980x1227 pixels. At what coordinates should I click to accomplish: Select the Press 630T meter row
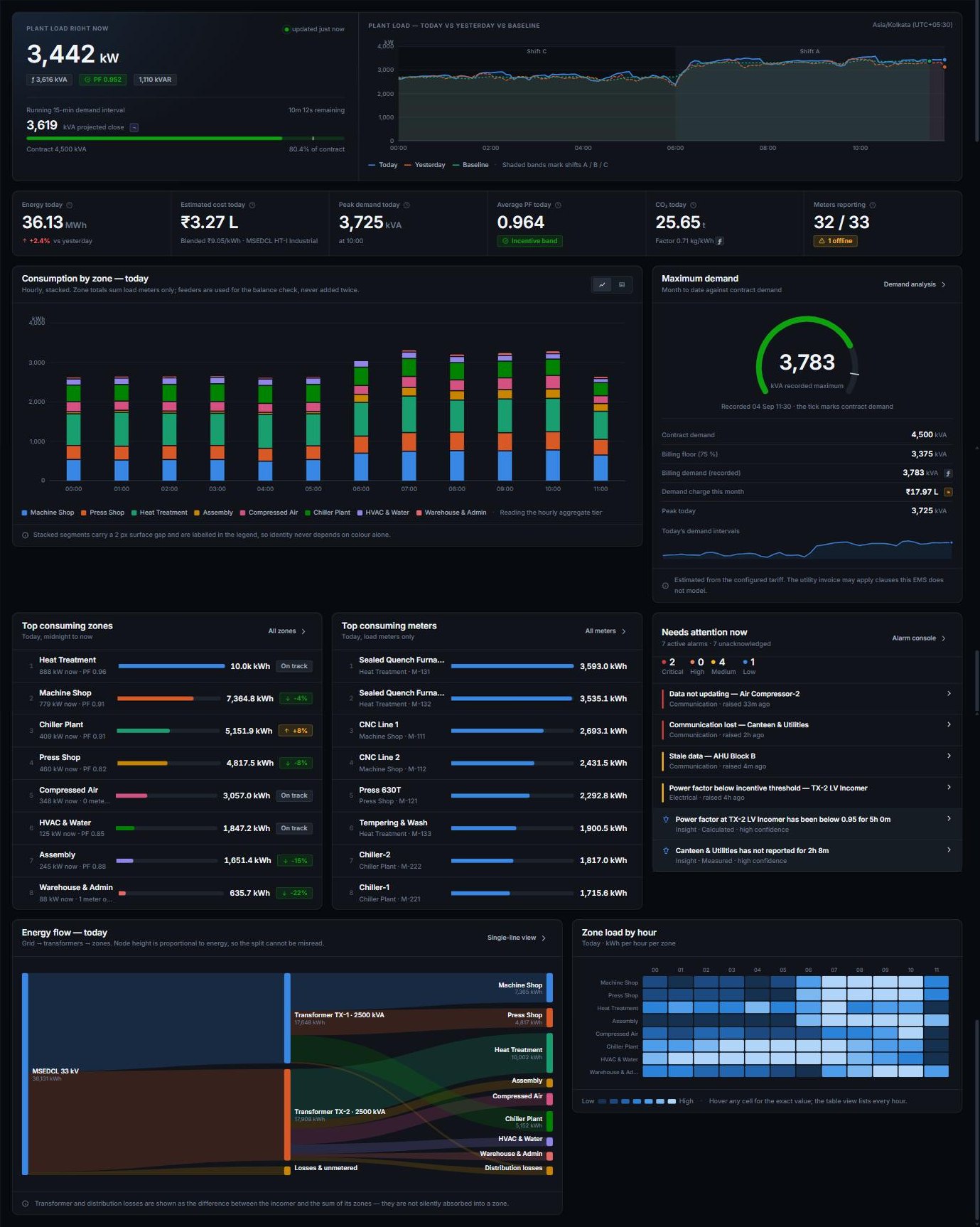pyautogui.click(x=487, y=796)
